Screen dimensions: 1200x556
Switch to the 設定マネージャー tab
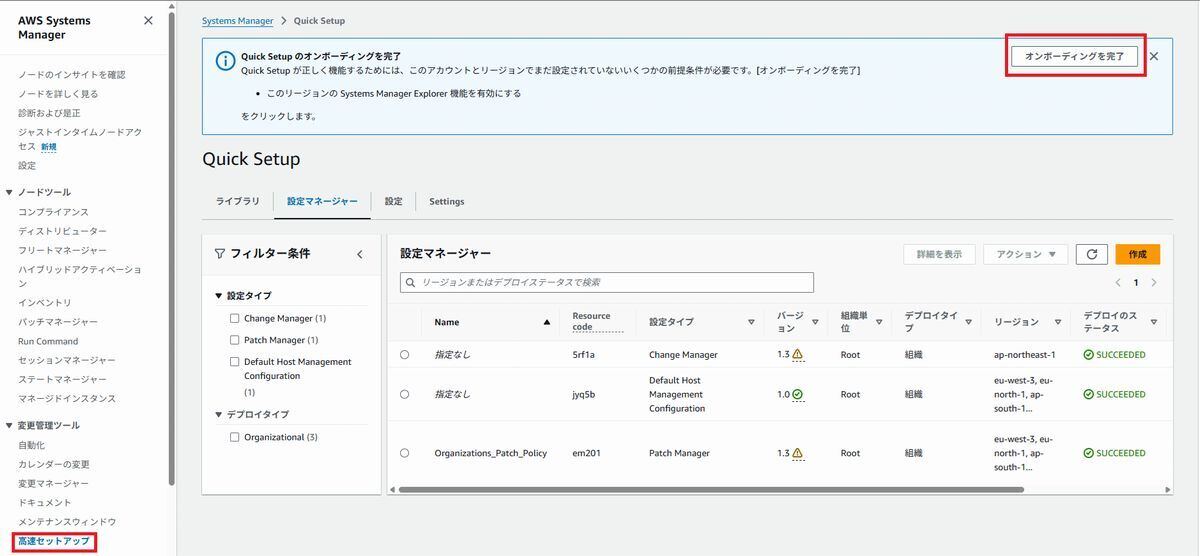coord(322,201)
